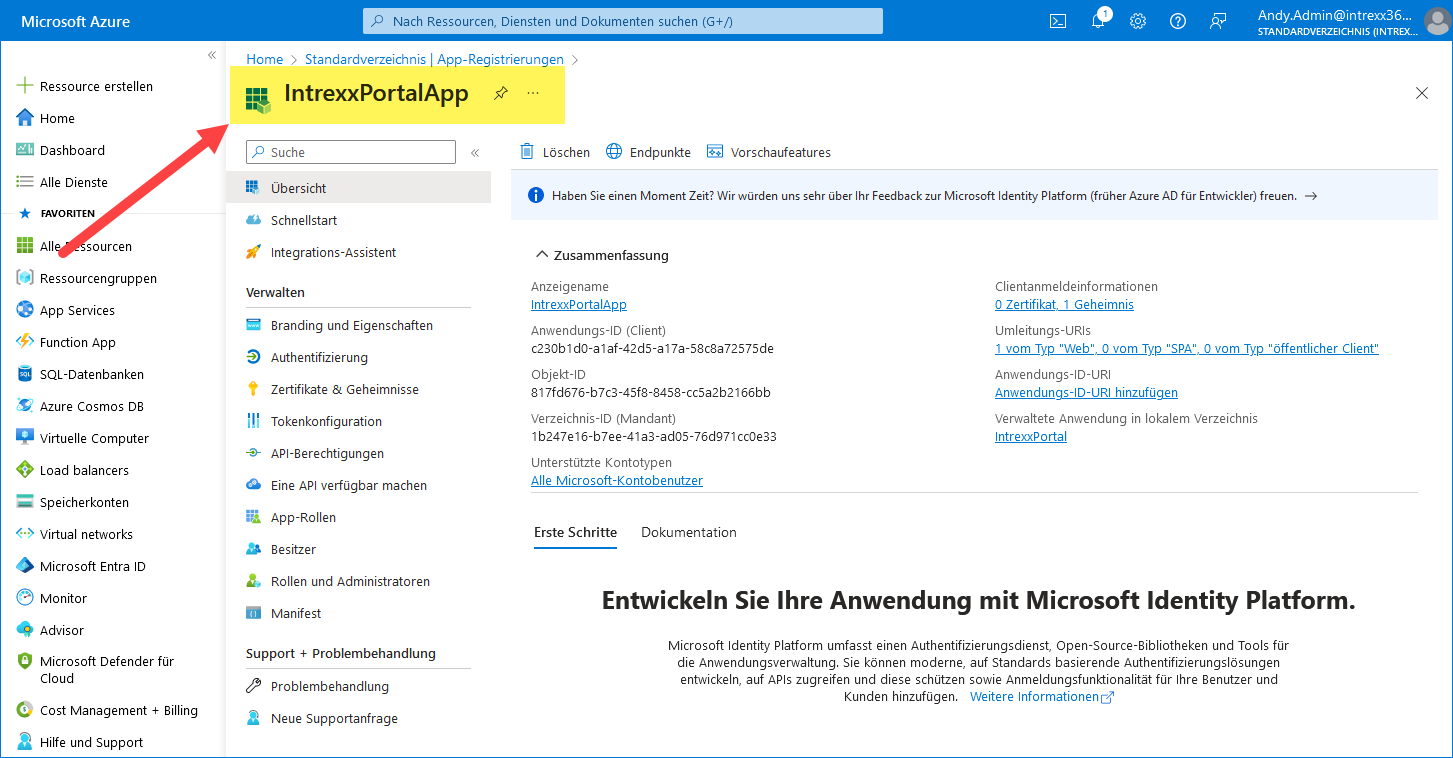Open Alle Microsoft-Kontobenutzer link
The height and width of the screenshot is (758, 1453).
coord(617,481)
